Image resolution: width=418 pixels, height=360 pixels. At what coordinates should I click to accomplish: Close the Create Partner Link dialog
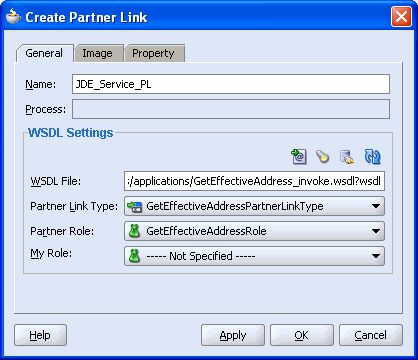401,17
